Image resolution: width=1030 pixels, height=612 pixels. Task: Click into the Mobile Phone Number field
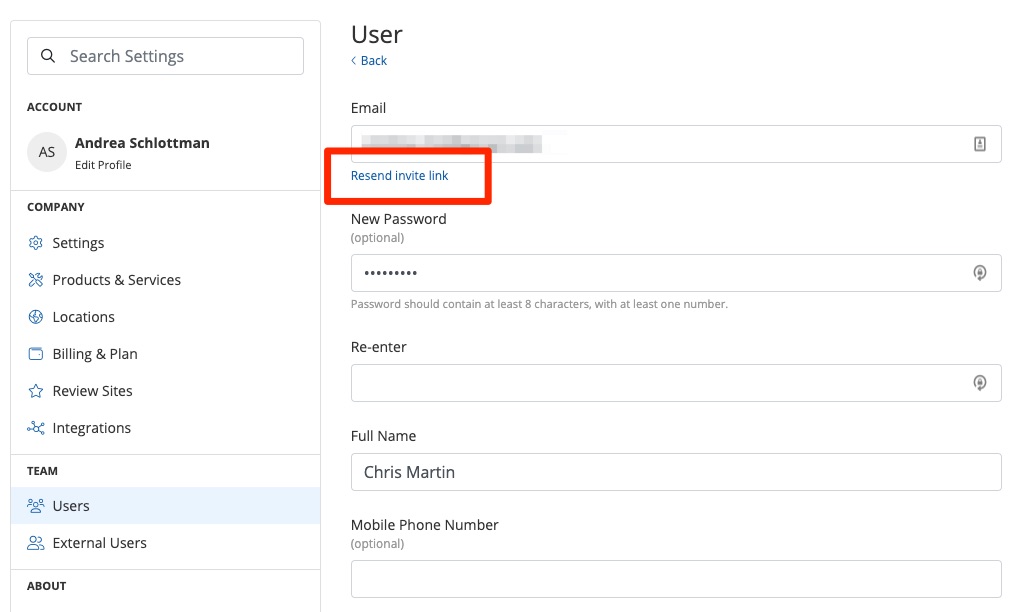[675, 579]
